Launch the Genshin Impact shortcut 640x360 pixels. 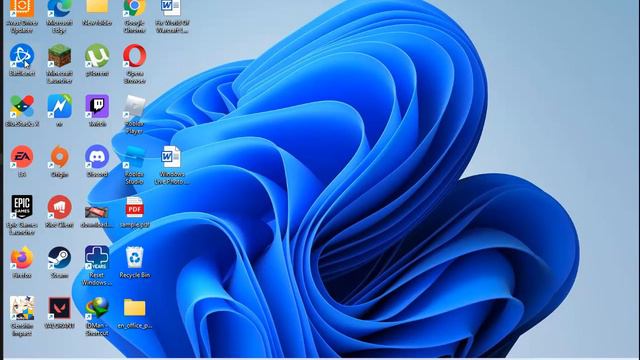pyautogui.click(x=22, y=308)
